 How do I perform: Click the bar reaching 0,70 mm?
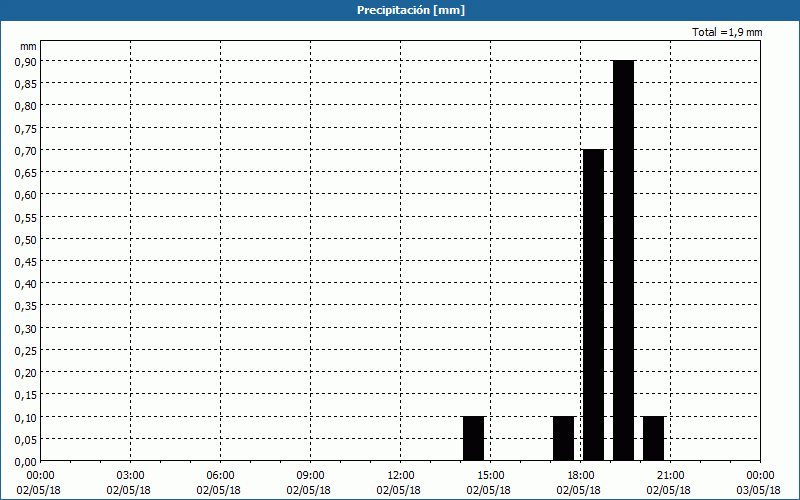[593, 305]
